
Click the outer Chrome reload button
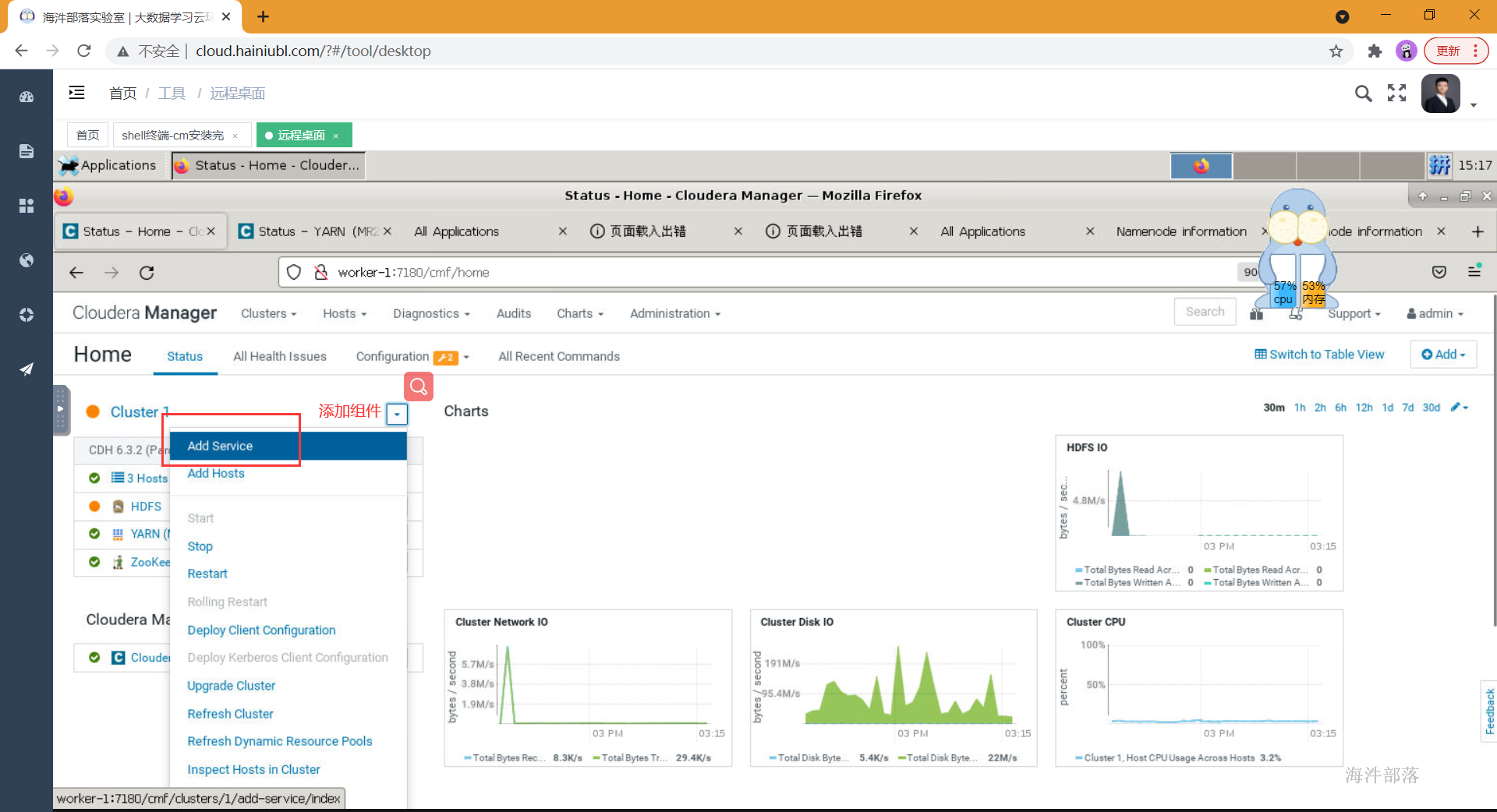pyautogui.click(x=84, y=51)
